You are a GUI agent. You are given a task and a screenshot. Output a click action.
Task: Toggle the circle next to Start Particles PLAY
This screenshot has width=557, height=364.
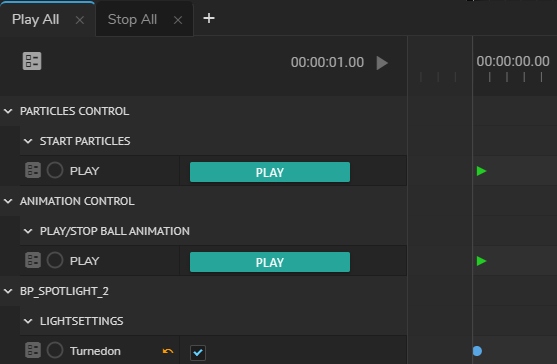coord(55,170)
